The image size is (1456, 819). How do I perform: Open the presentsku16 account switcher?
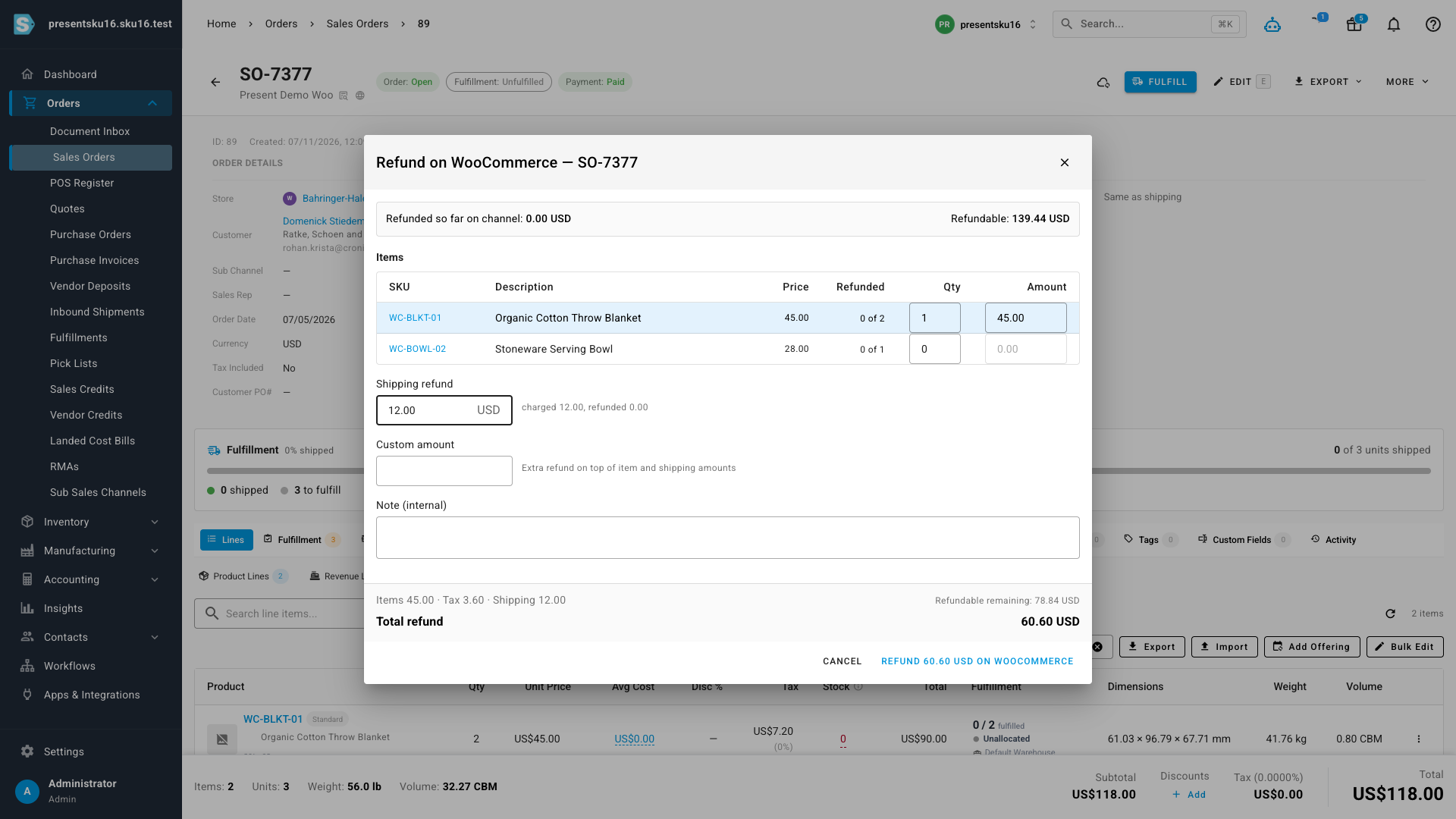click(986, 24)
